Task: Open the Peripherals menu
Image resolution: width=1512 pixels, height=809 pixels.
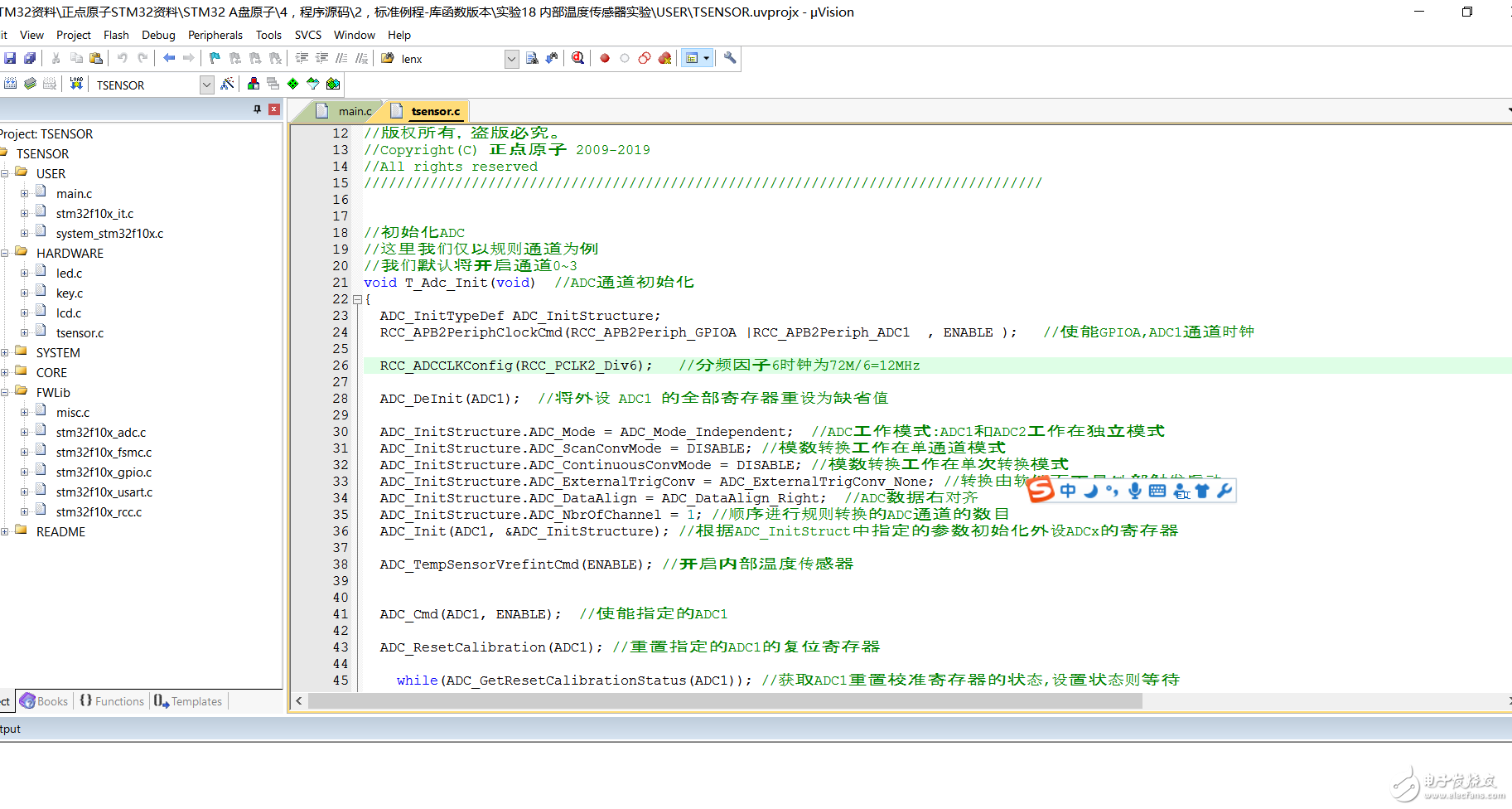Action: tap(215, 35)
